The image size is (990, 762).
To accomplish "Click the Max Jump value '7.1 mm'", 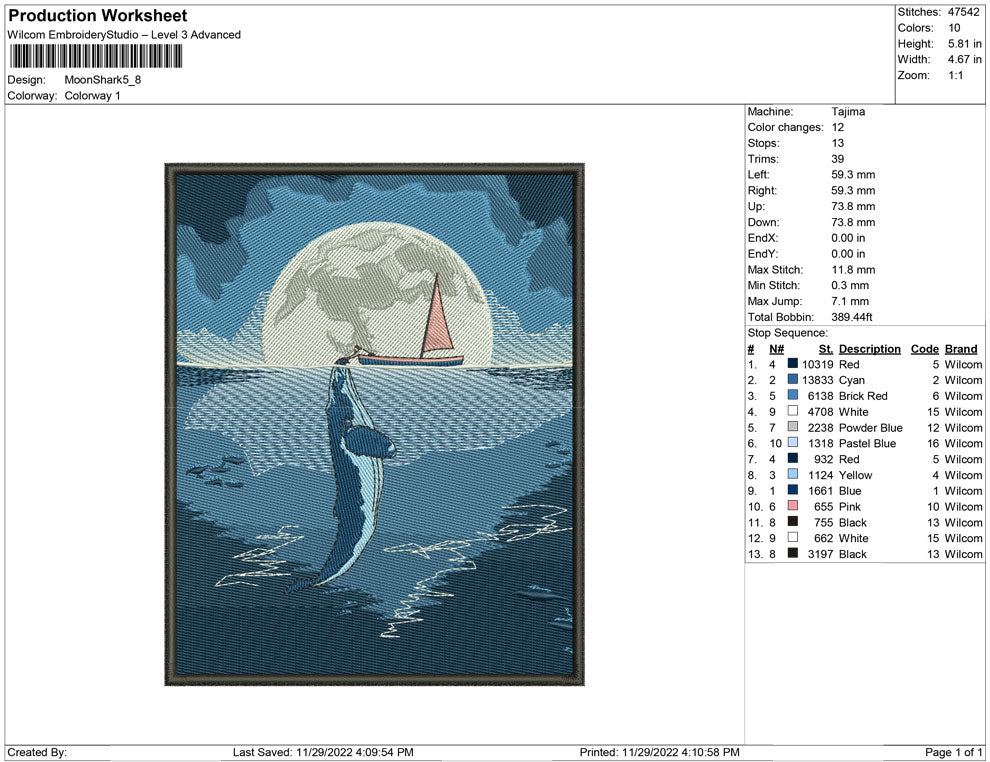I will (x=850, y=301).
